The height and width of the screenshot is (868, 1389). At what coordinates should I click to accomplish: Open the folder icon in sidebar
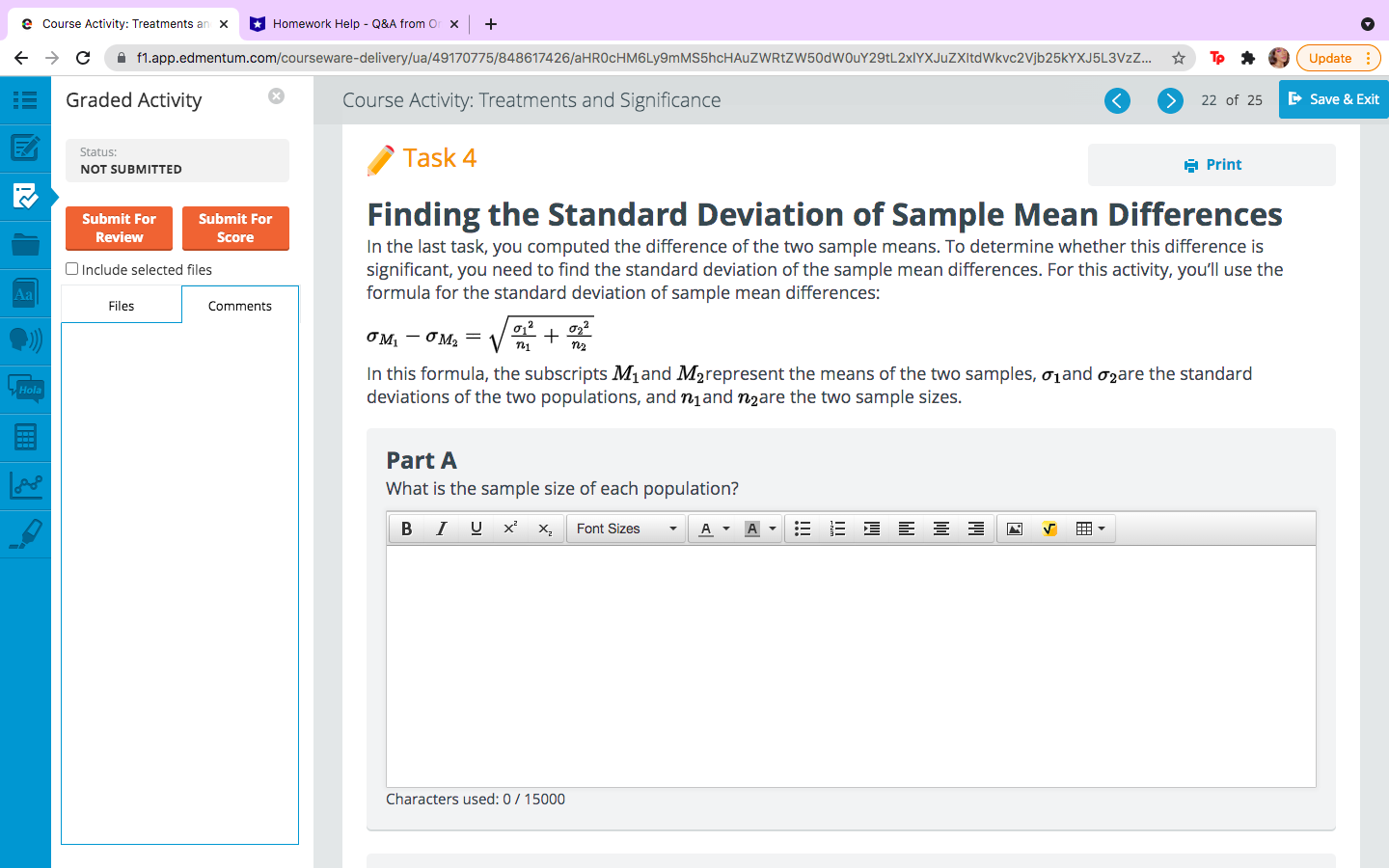pyautogui.click(x=25, y=244)
